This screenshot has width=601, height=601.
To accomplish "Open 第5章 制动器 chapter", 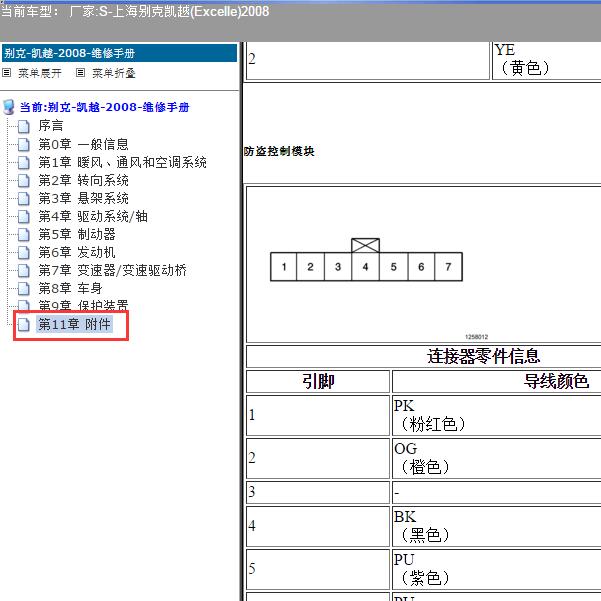I will [x=77, y=234].
